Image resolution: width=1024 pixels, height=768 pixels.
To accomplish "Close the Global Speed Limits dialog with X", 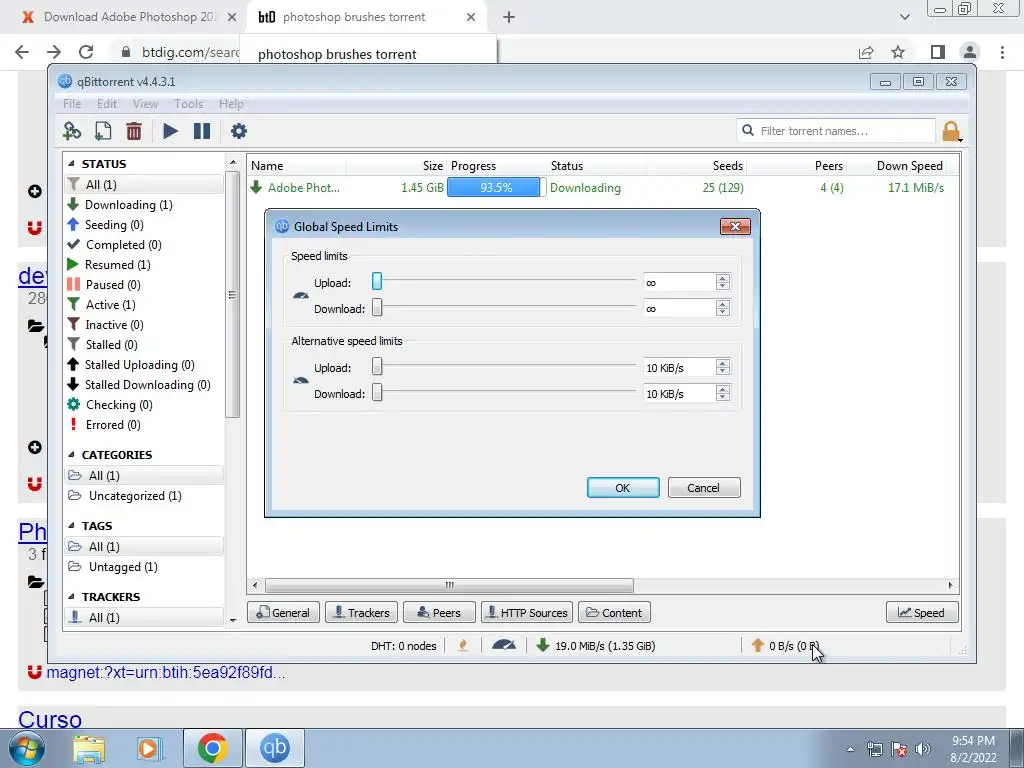I will coord(735,227).
